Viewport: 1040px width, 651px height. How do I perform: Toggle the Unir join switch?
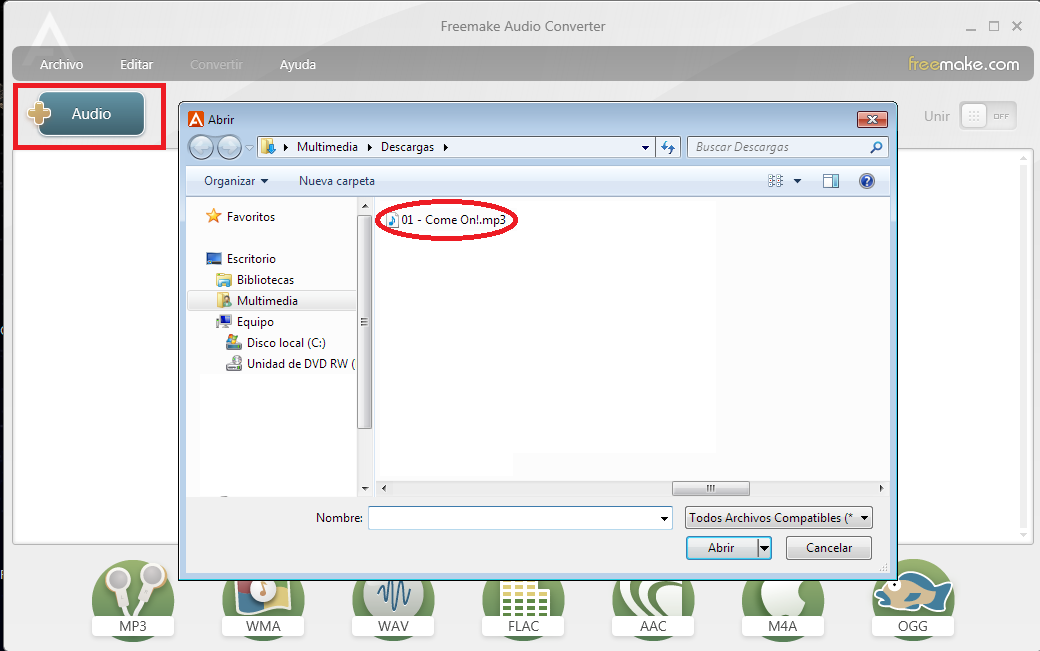click(x=988, y=116)
